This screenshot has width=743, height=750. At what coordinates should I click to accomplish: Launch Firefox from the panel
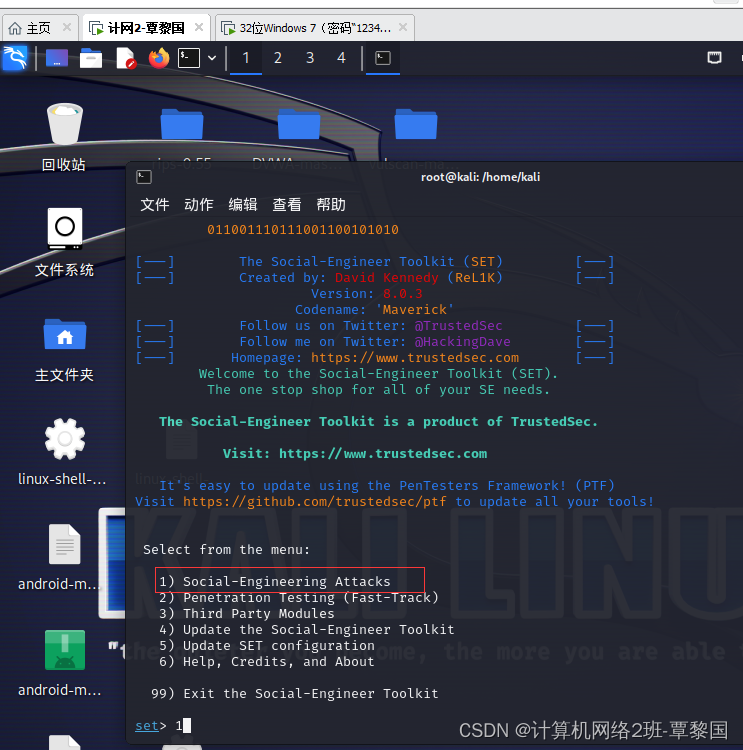point(159,58)
